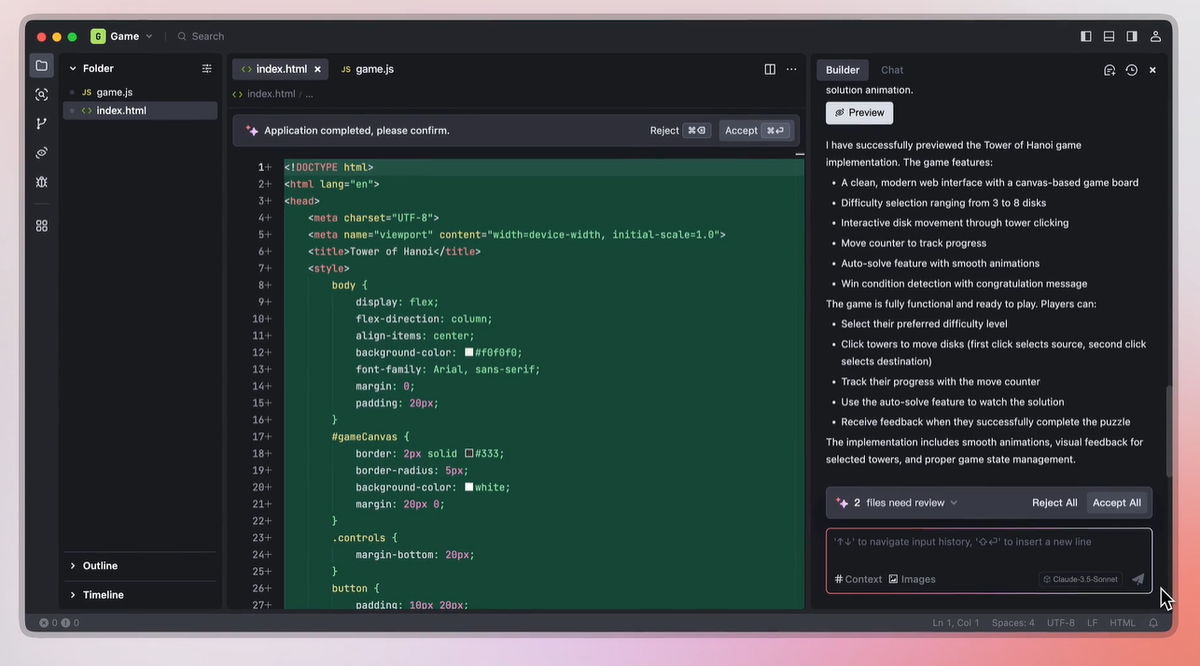
Task: Toggle the left sidebar layout icon
Action: (1086, 36)
